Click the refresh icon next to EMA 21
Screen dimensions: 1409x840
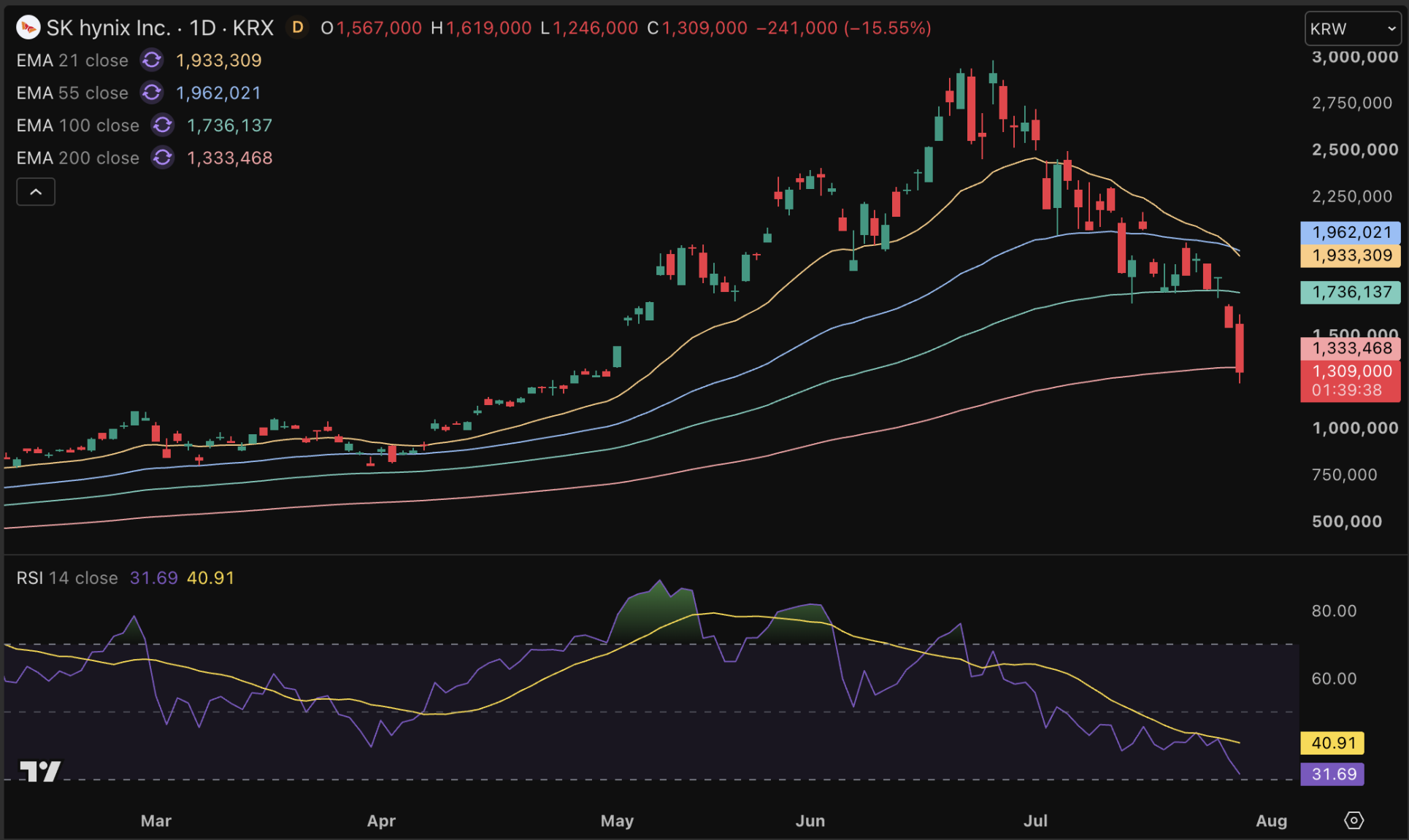point(152,60)
